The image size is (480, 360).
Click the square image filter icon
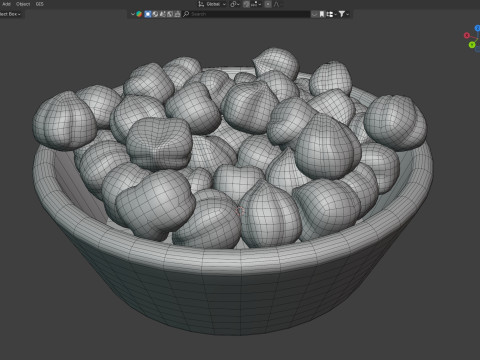tap(170, 14)
